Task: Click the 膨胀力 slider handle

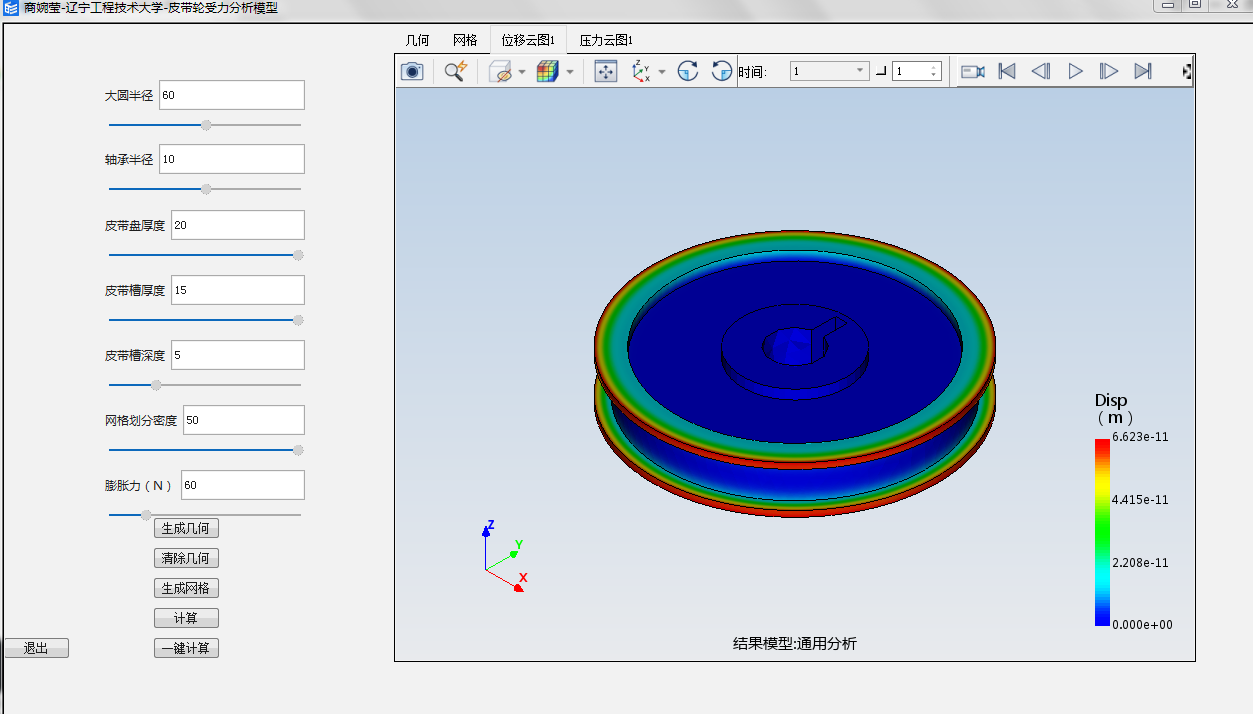Action: (x=146, y=515)
